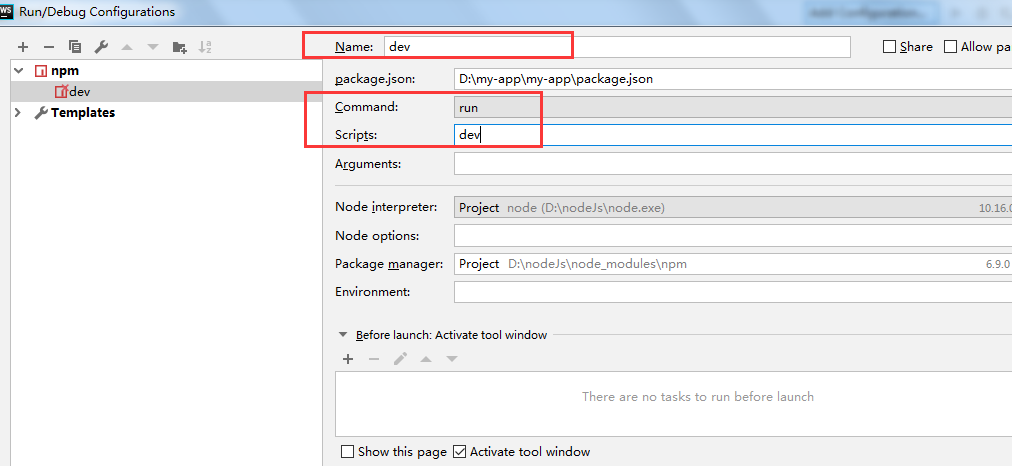Click the Run/Debug Configurations window title

[97, 12]
